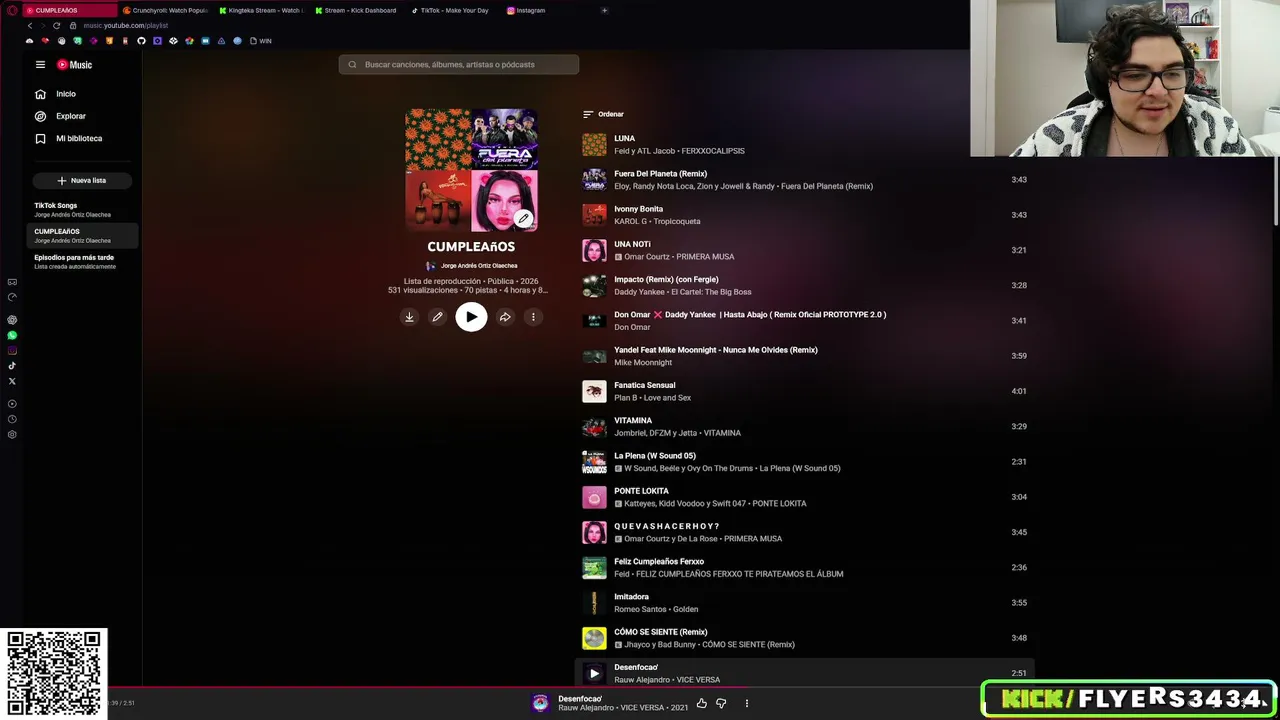Open Instagram in the browser sidebar
Viewport: 1280px width, 720px height.
[x=12, y=351]
